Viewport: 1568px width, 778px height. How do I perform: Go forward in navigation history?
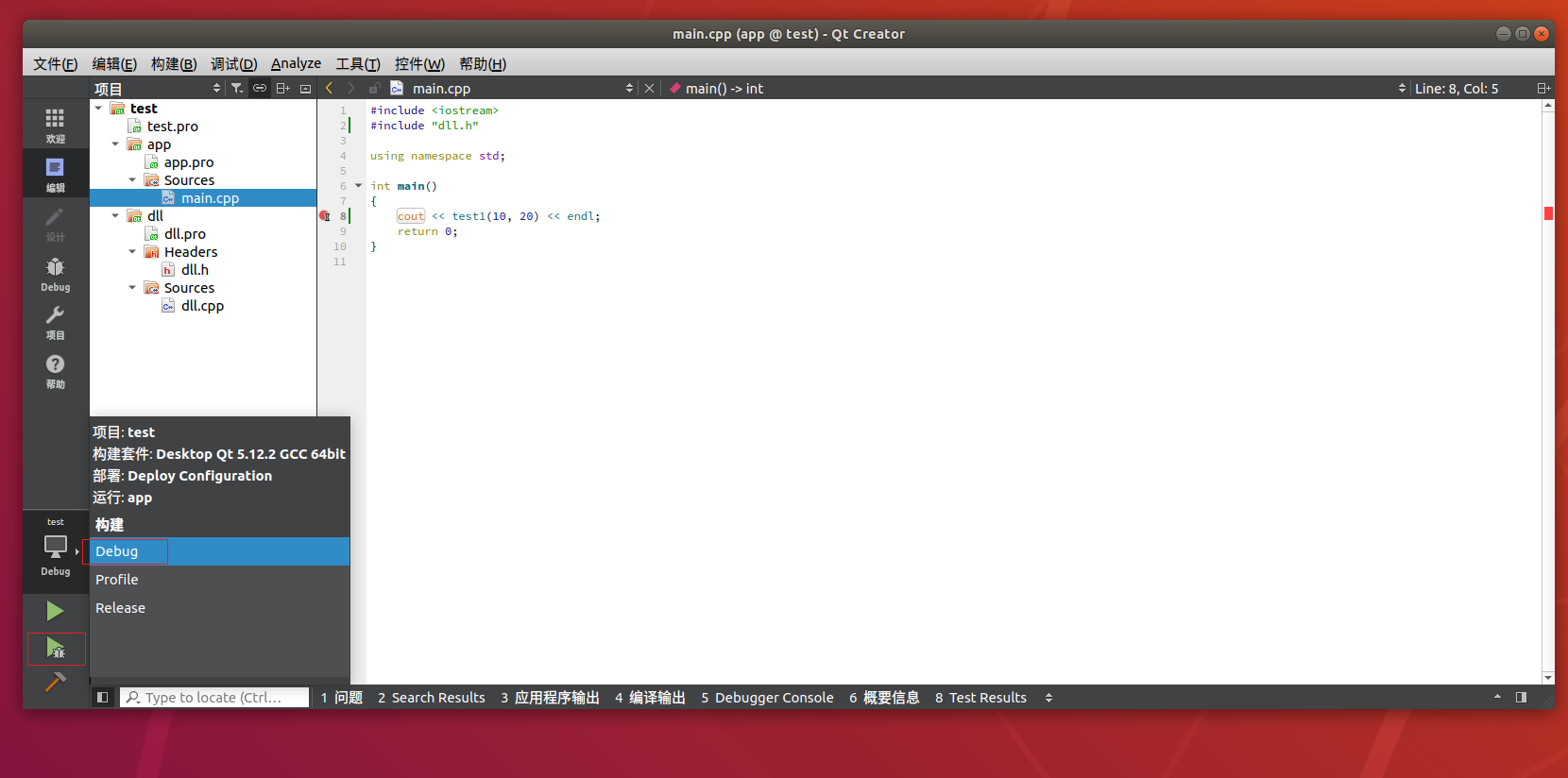(x=350, y=88)
